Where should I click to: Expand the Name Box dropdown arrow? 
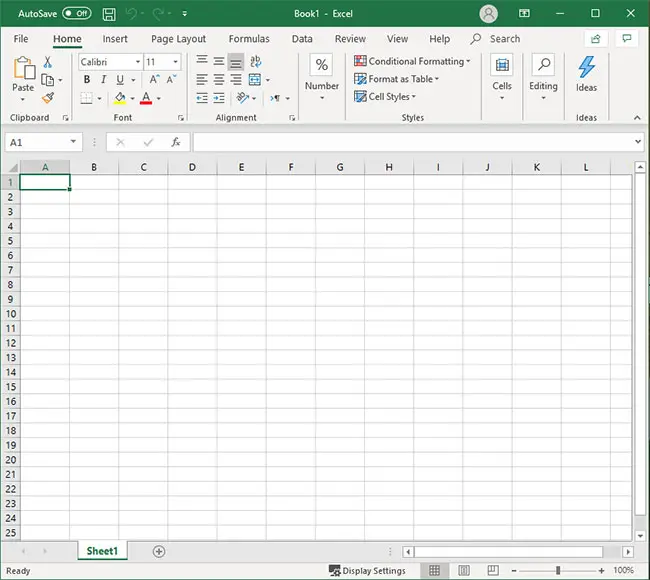(x=73, y=143)
